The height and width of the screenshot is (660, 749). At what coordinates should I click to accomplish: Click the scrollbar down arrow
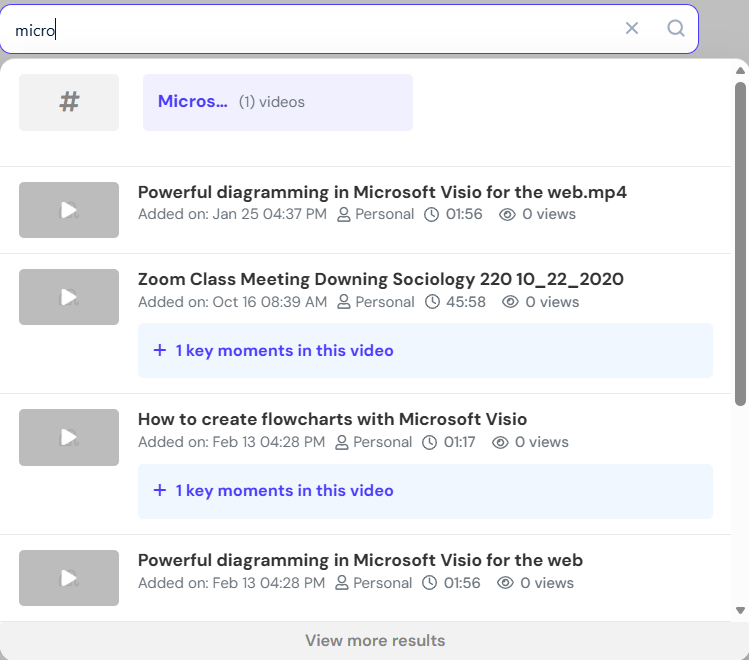740,610
